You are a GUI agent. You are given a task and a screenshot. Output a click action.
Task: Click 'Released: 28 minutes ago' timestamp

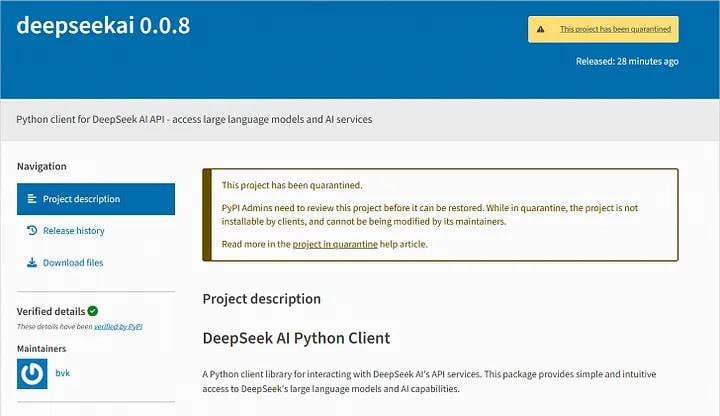click(627, 61)
